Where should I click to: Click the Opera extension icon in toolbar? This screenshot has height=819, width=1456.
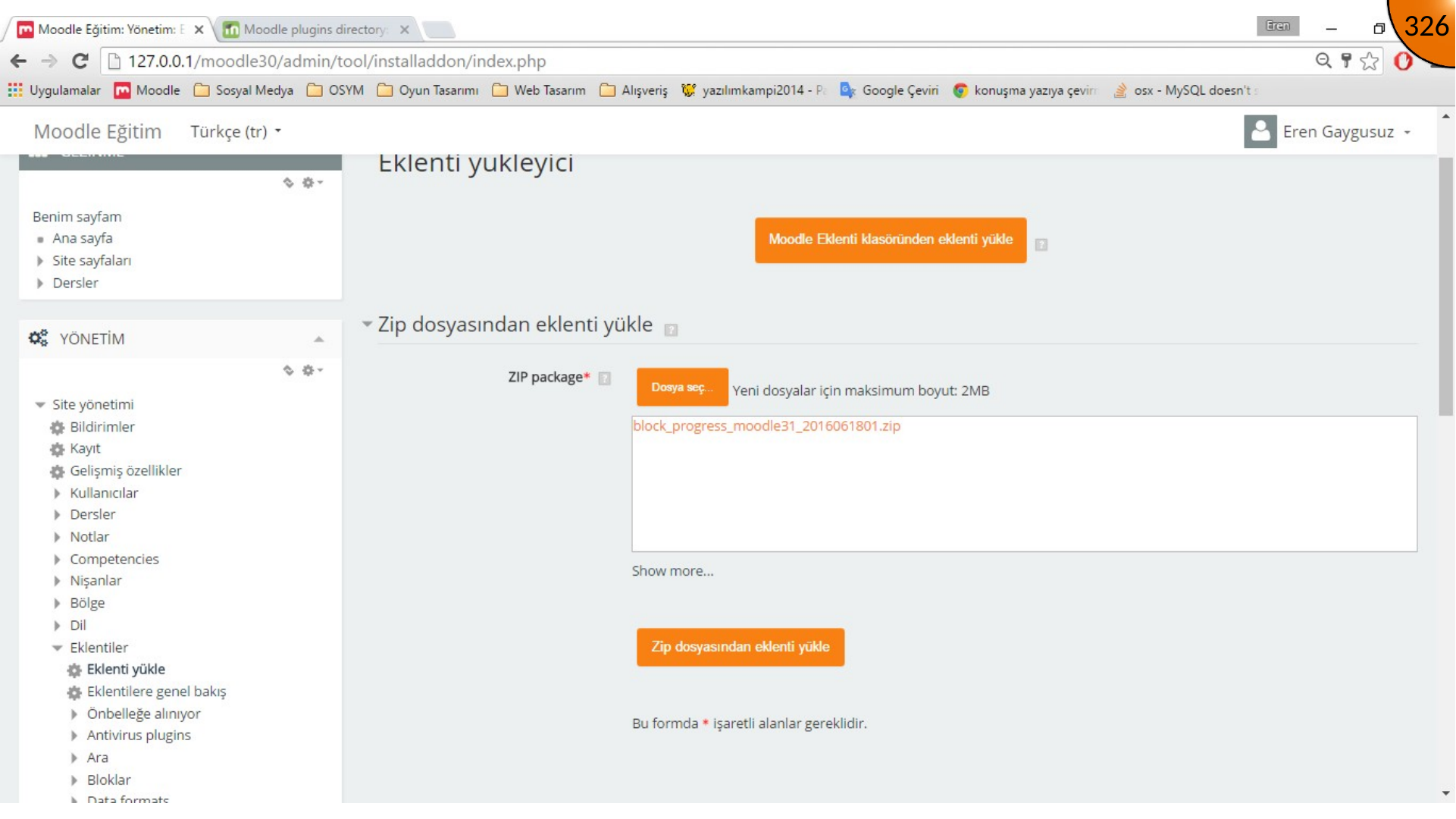(x=1403, y=61)
